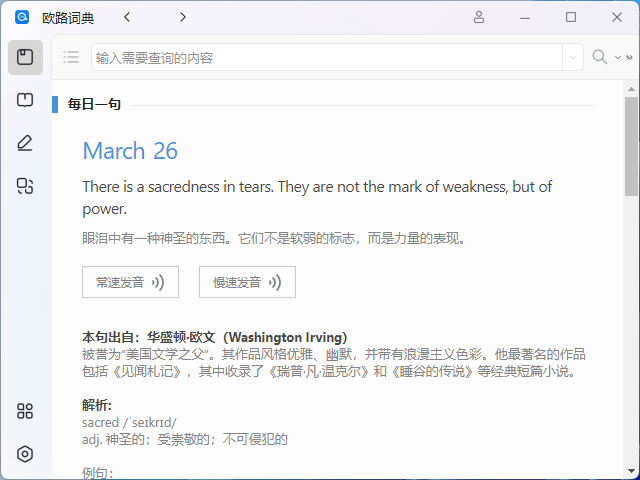640x480 pixels.
Task: Click the Chinese translation 眼泪中有一种神圣的东西
Action: [x=274, y=238]
